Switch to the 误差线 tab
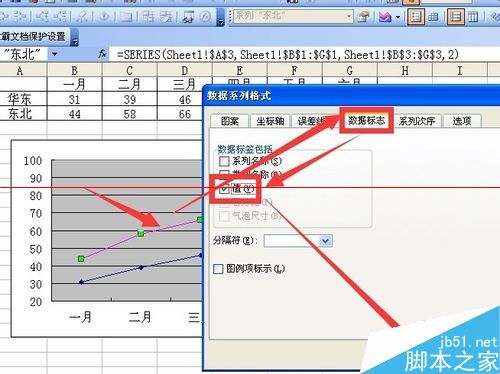 point(311,121)
